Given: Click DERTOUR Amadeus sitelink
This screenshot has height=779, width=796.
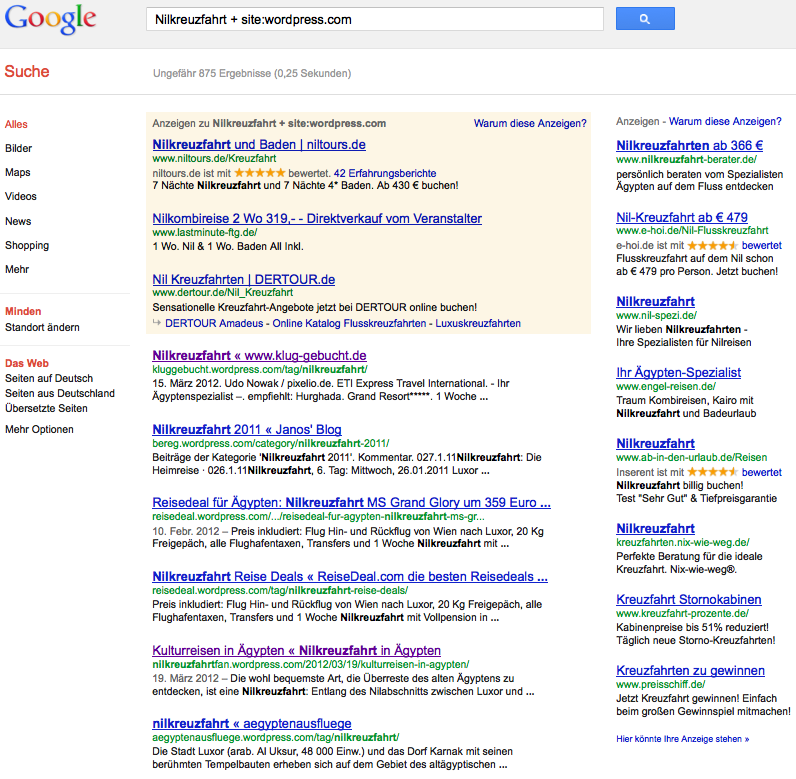Looking at the screenshot, I should click(x=214, y=323).
